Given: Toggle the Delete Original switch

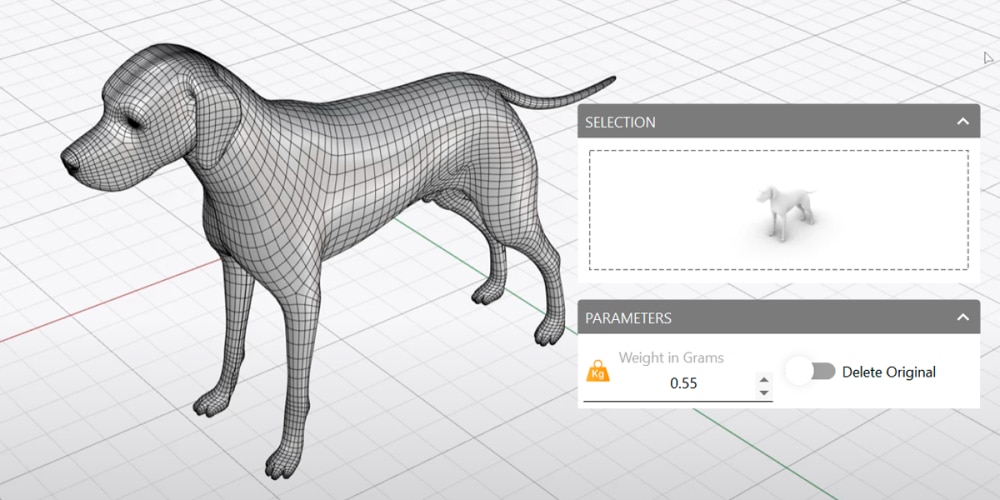Looking at the screenshot, I should coord(810,372).
